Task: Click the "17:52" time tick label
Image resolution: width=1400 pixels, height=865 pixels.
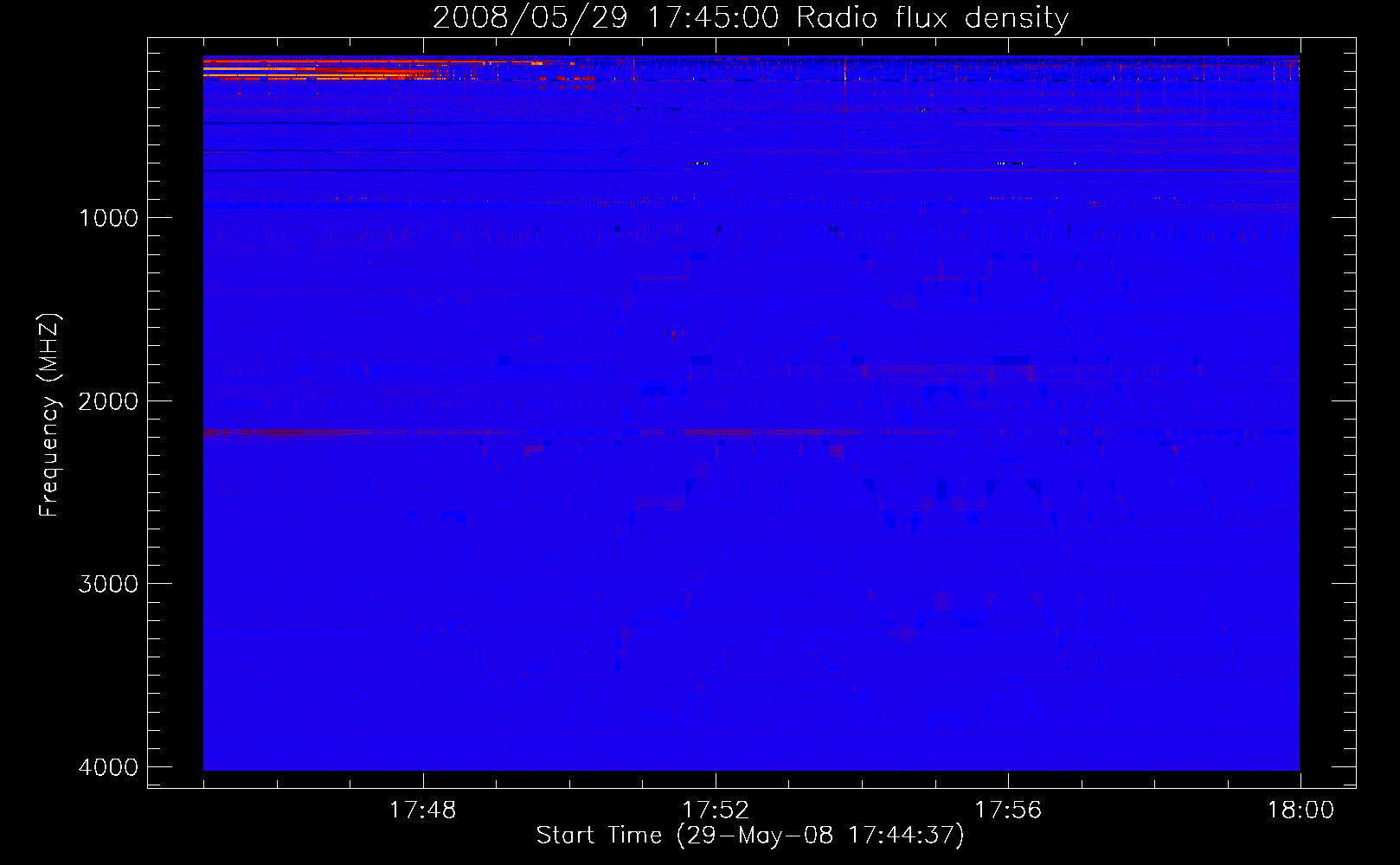Action: pyautogui.click(x=716, y=811)
